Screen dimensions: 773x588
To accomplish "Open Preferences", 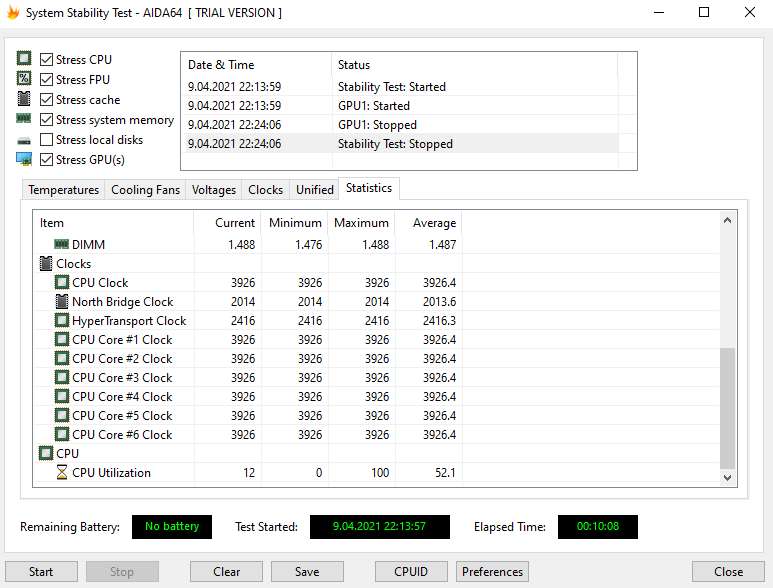I will [x=492, y=571].
